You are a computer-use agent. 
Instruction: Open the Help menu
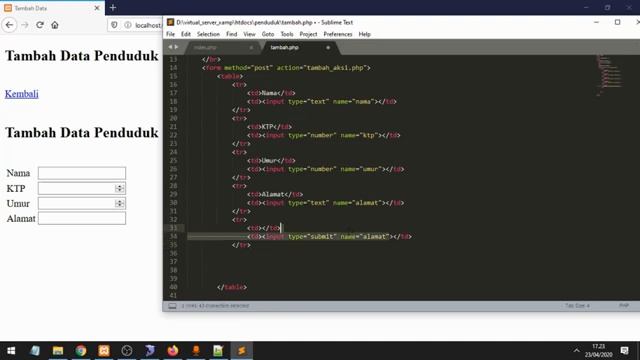point(364,34)
